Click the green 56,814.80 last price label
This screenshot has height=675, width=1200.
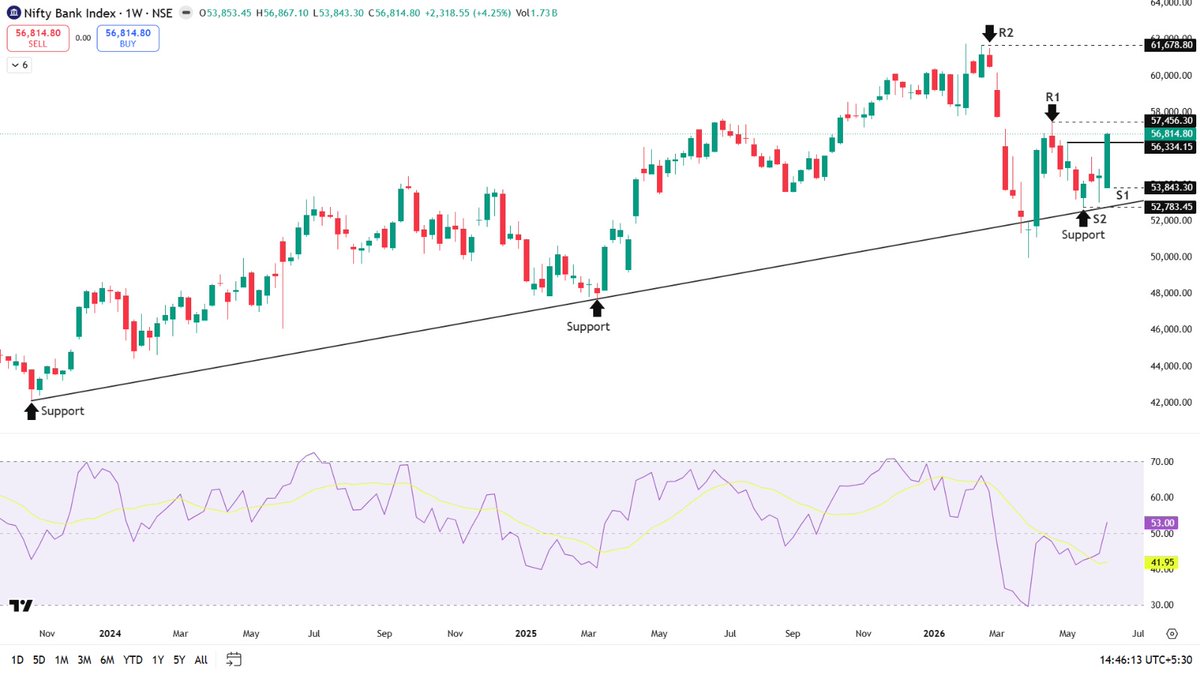tap(1172, 133)
